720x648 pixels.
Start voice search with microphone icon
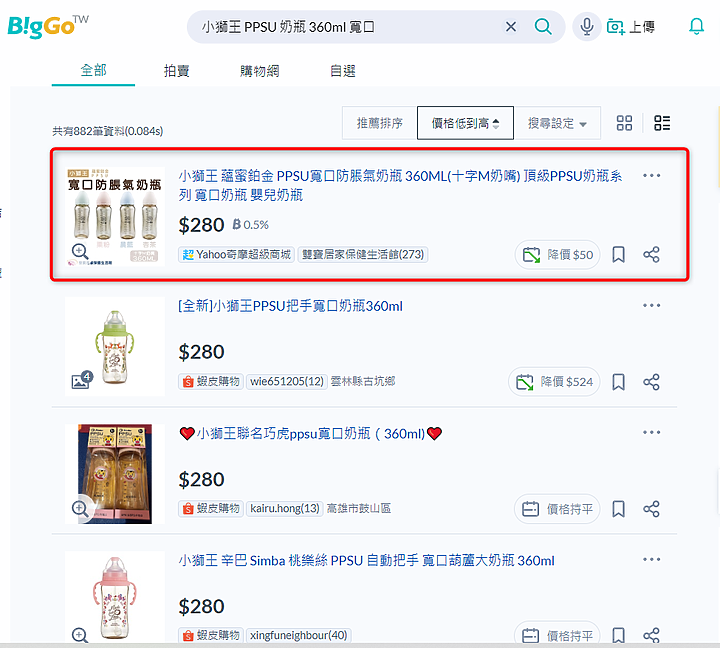pyautogui.click(x=586, y=27)
